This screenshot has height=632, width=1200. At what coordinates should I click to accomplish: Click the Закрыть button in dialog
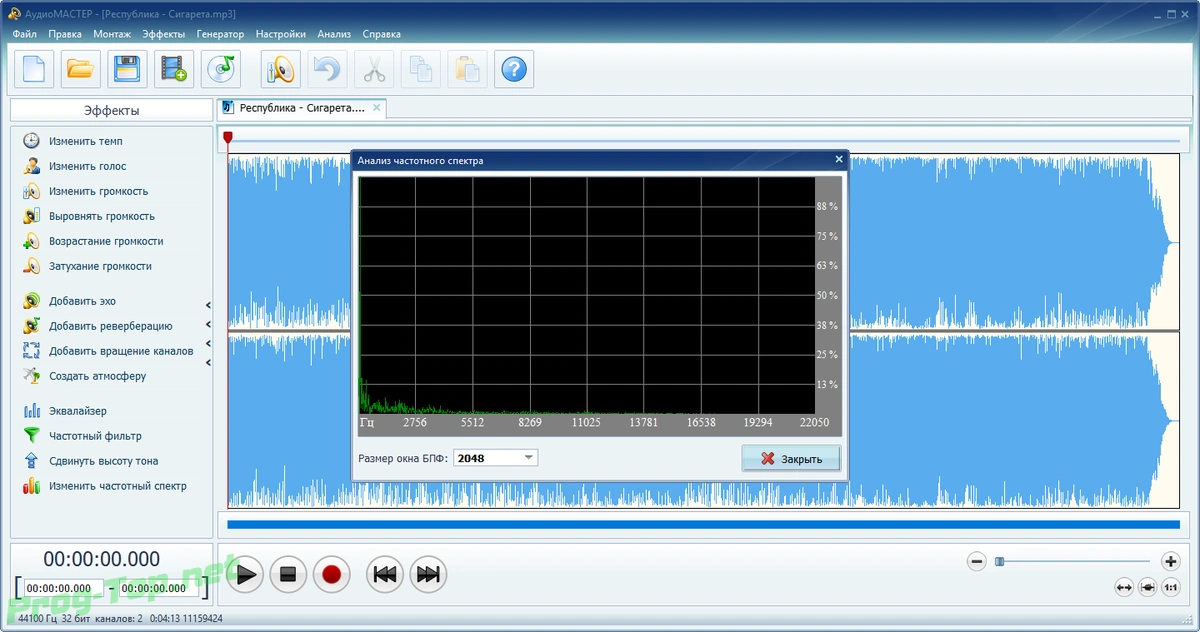point(791,458)
